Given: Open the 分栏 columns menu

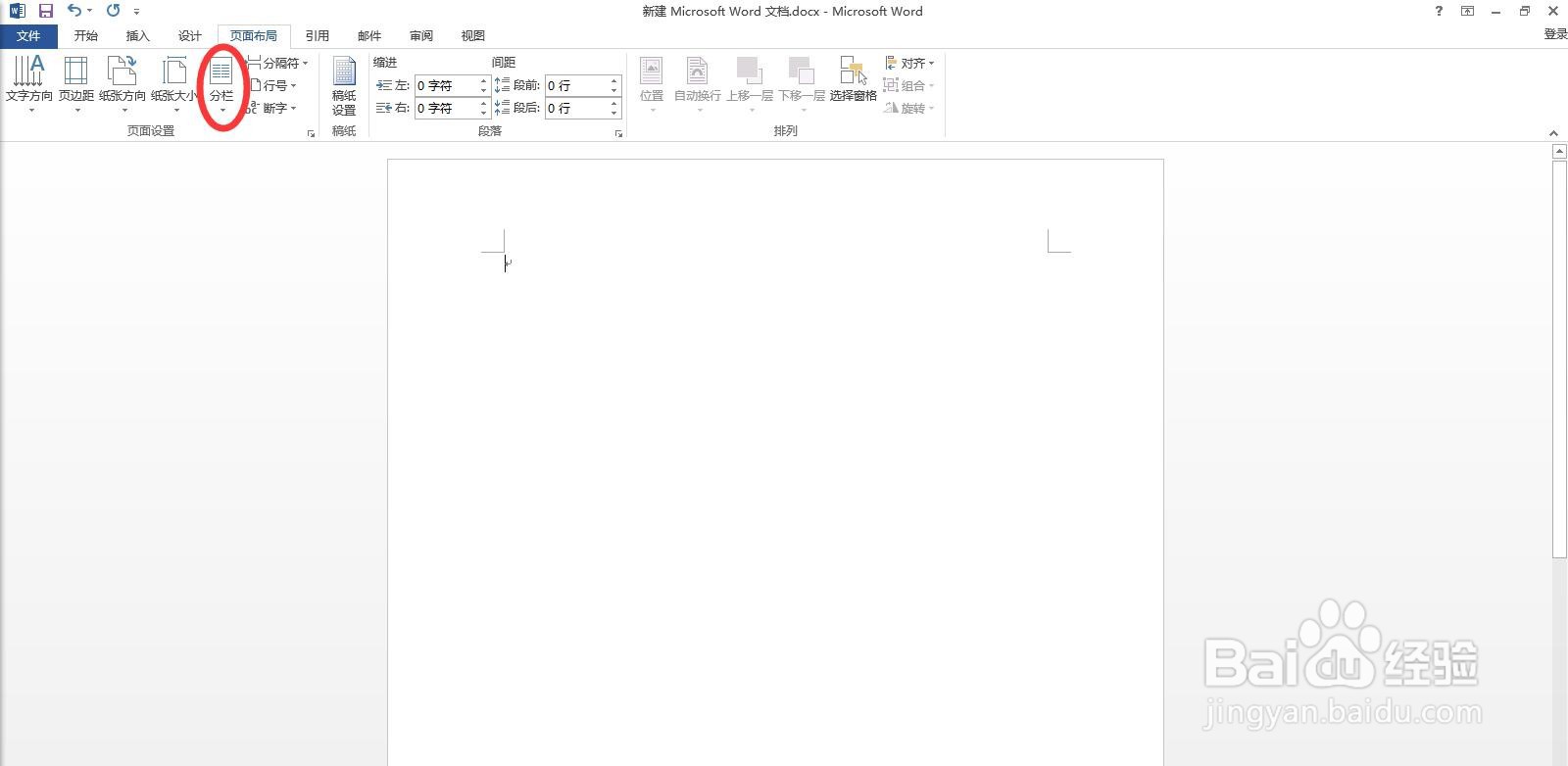Looking at the screenshot, I should click(221, 84).
